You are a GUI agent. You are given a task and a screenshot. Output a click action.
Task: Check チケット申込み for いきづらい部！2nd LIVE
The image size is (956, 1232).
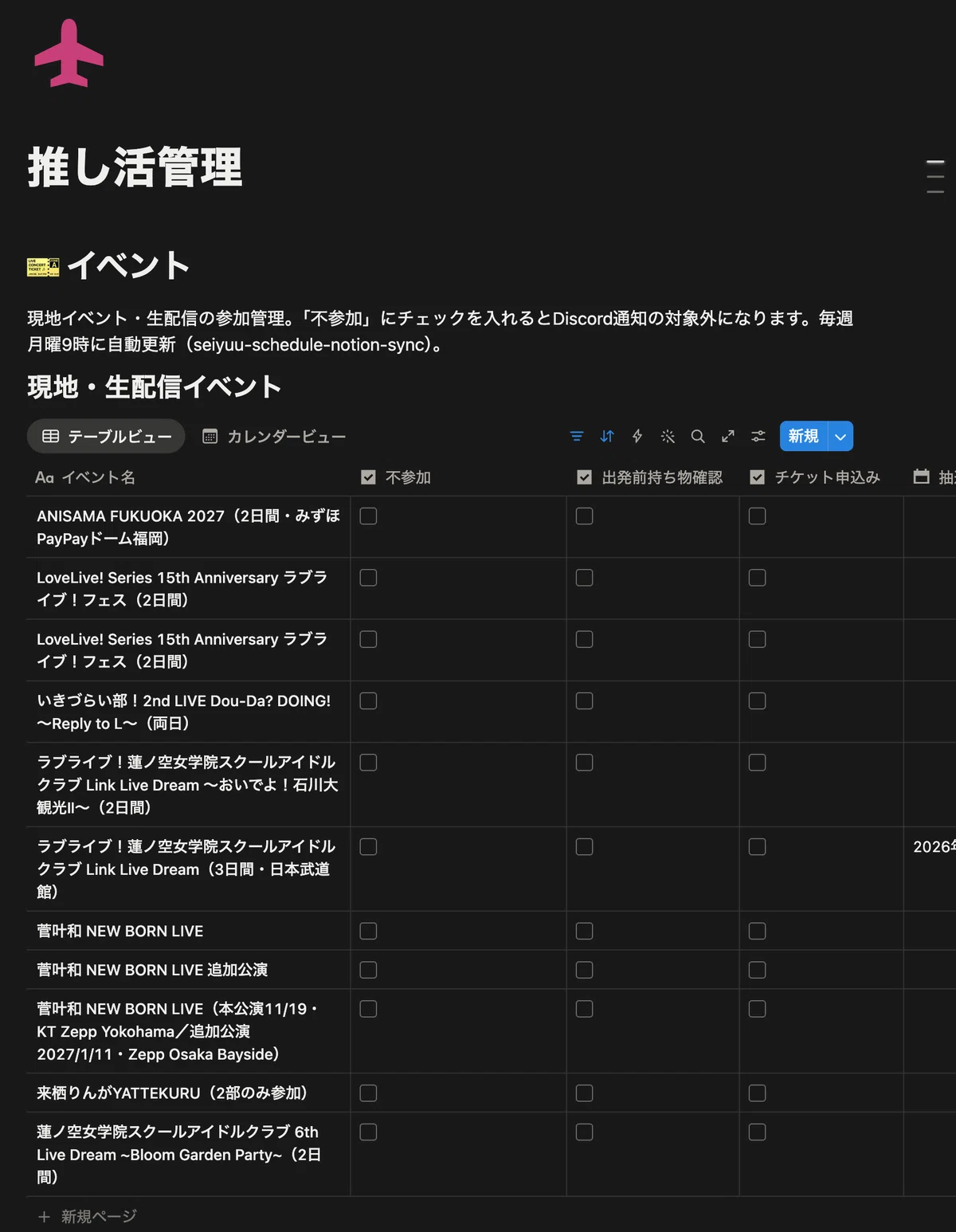pyautogui.click(x=757, y=700)
